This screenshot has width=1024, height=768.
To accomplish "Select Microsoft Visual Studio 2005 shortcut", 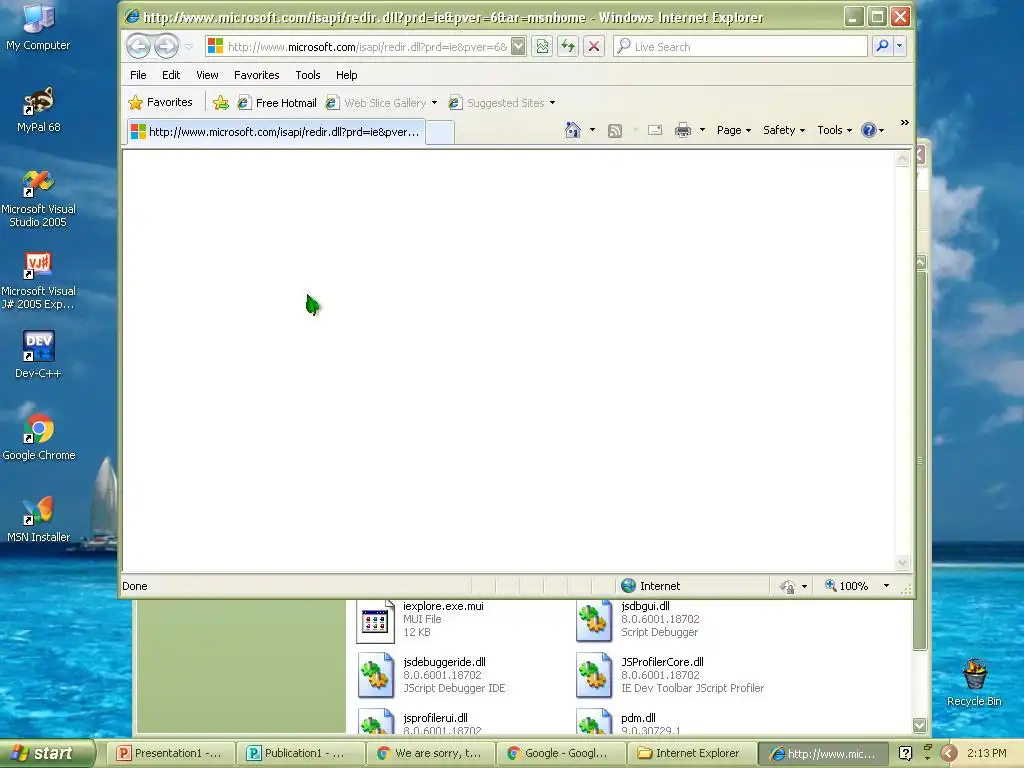I will 38,199.
